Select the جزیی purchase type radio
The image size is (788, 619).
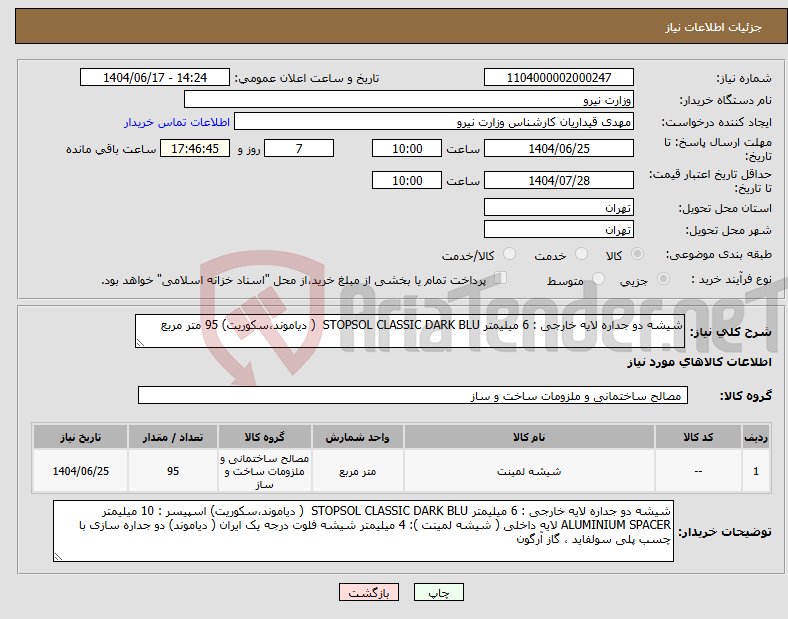(663, 279)
